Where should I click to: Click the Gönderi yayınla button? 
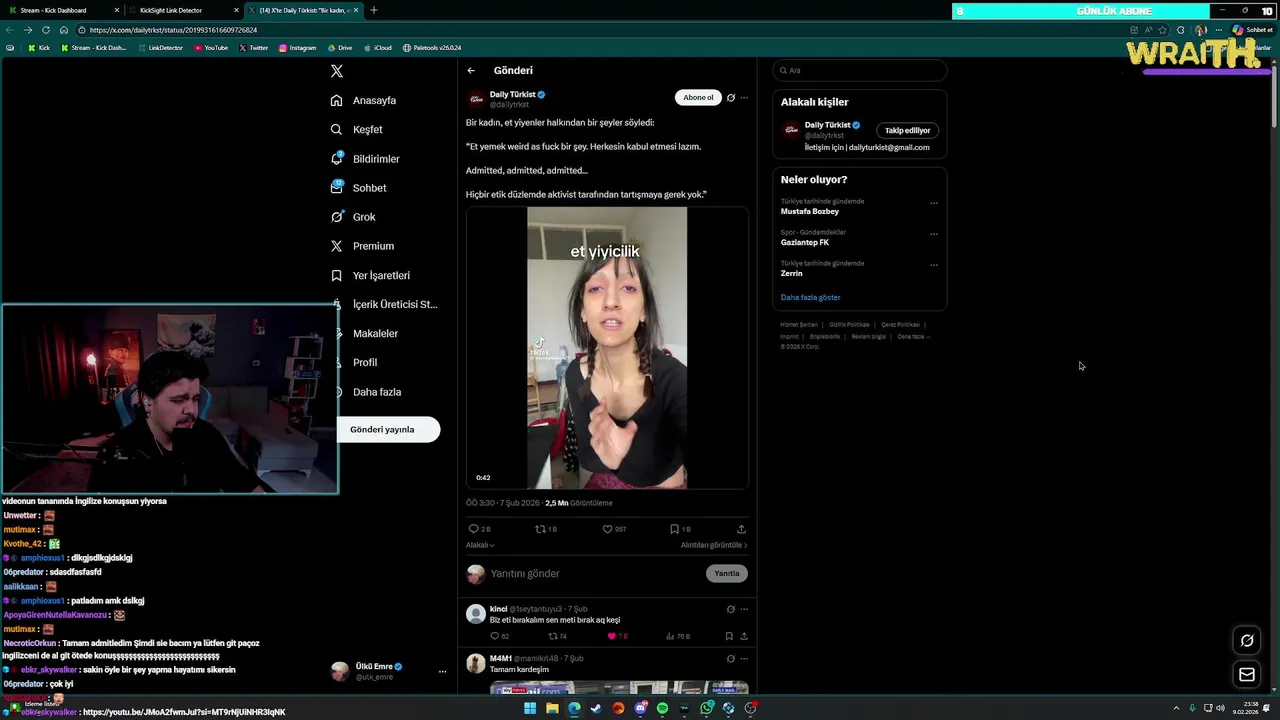[382, 429]
